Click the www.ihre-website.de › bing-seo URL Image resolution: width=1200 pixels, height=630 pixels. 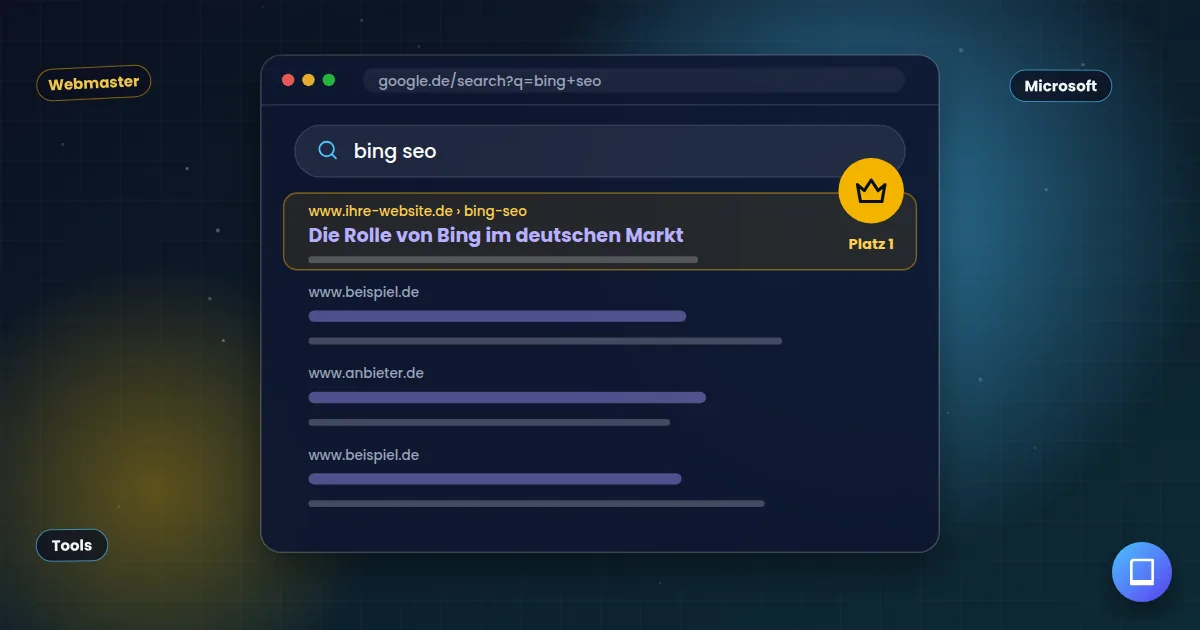[417, 211]
